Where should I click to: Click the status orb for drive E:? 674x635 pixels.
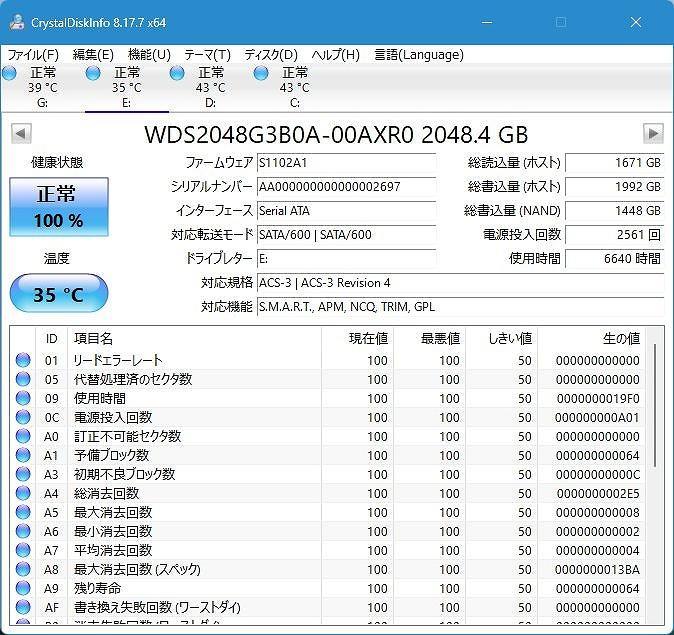coord(93,74)
